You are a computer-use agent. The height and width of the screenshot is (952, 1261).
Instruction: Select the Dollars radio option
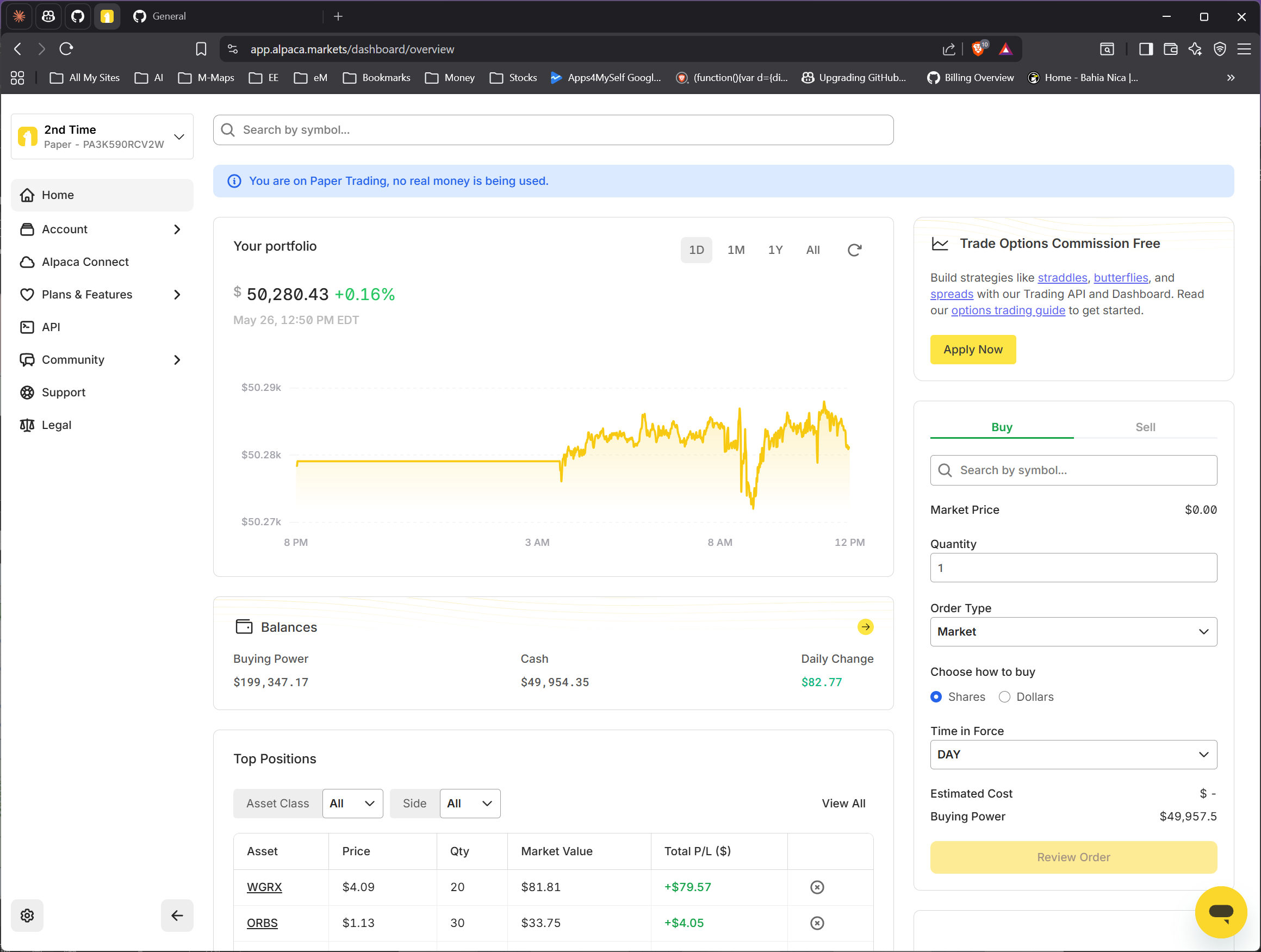[x=1004, y=696]
